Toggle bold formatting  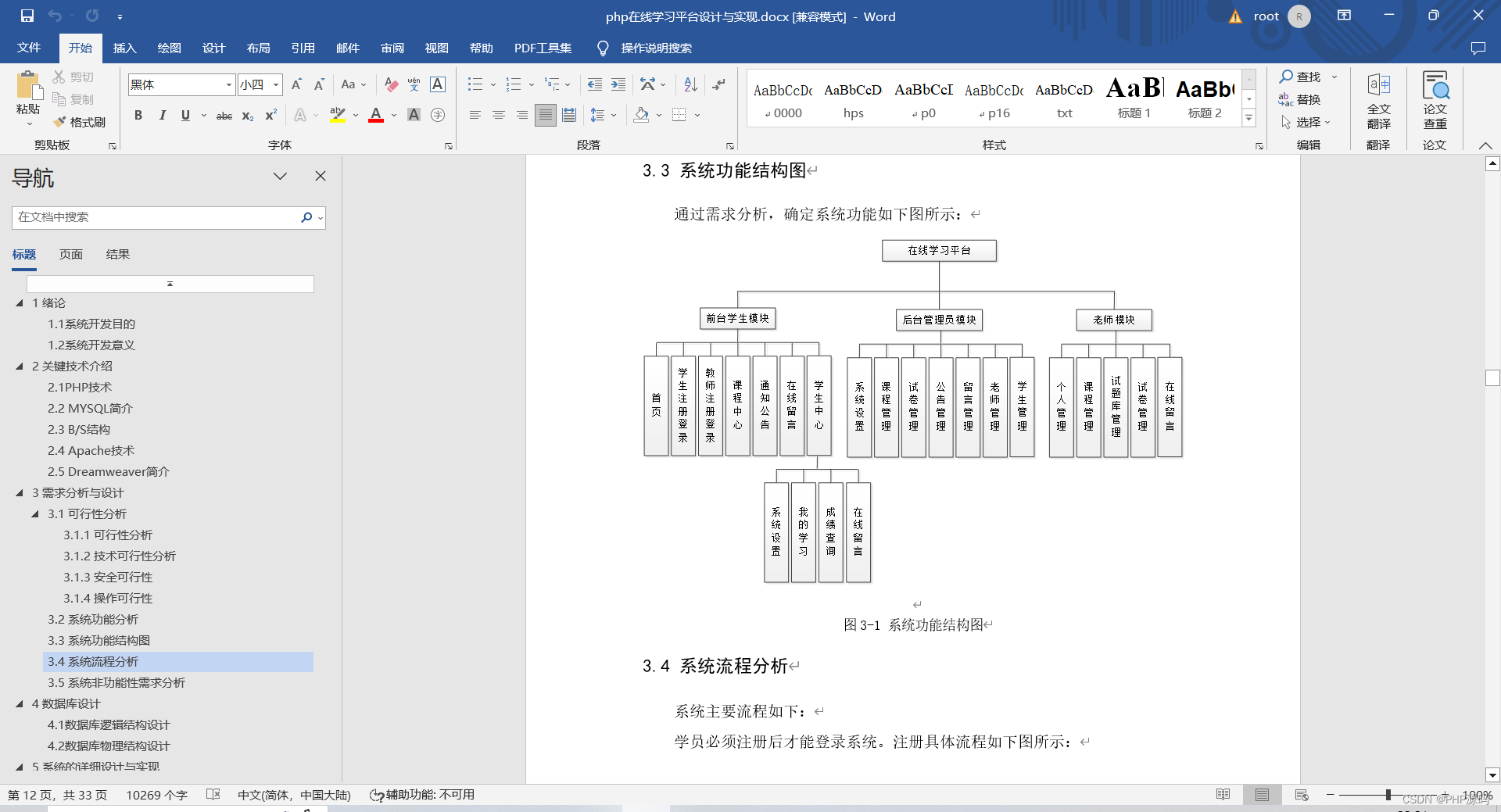coord(138,116)
